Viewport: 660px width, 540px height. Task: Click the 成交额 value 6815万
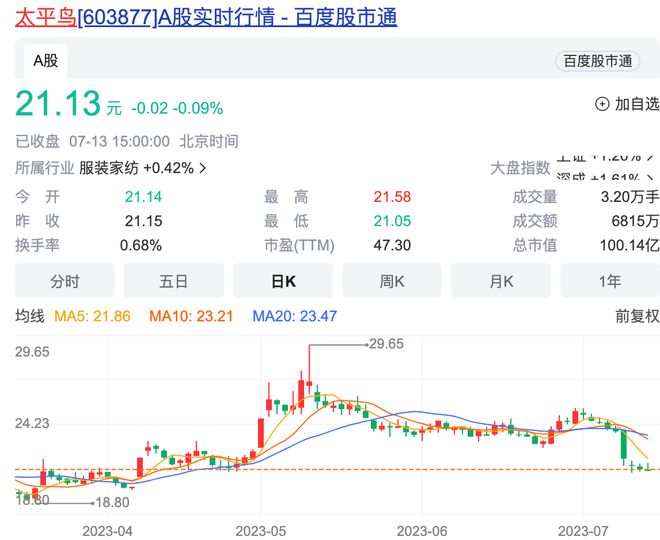635,221
